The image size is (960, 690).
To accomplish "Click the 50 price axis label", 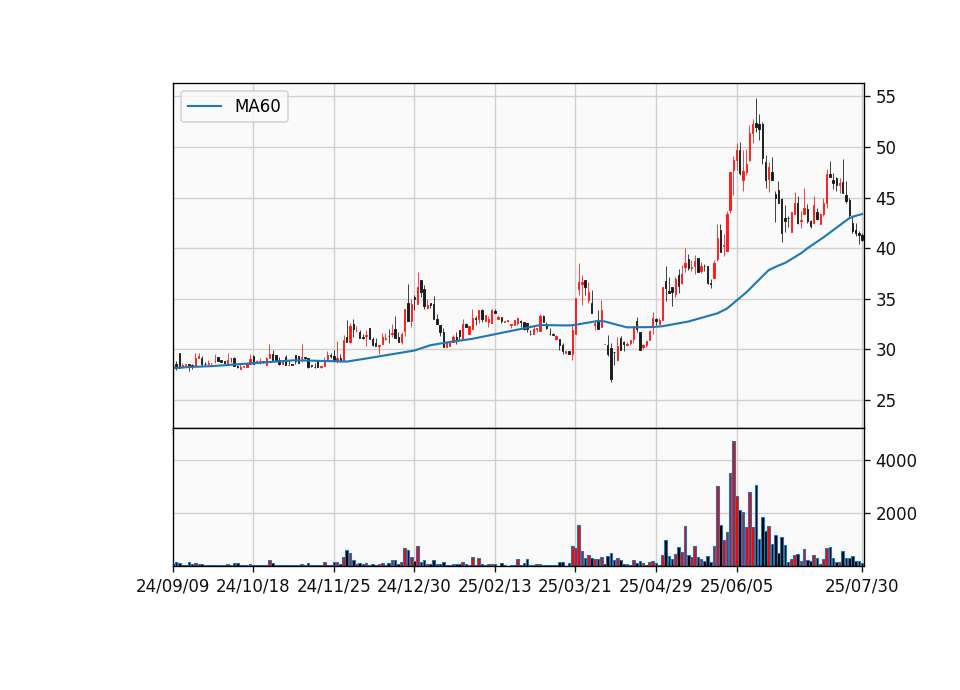I will pyautogui.click(x=885, y=148).
